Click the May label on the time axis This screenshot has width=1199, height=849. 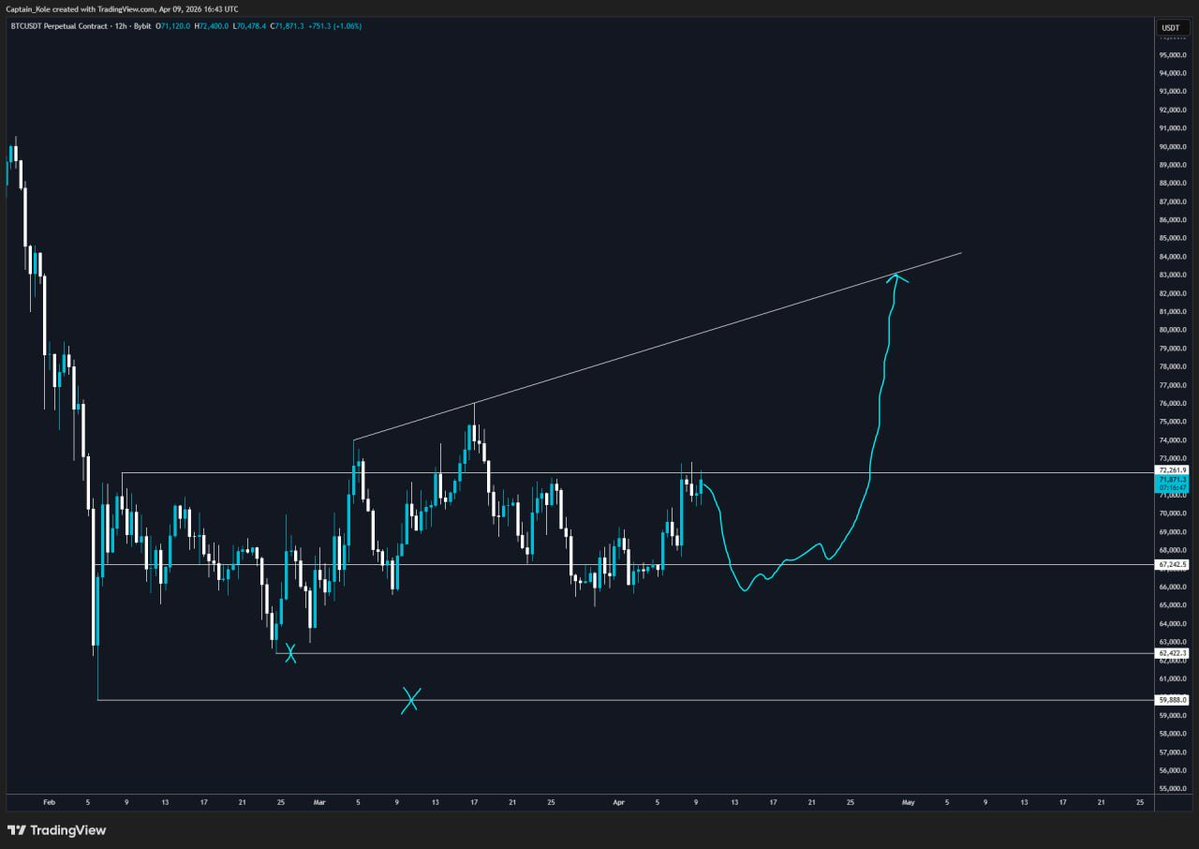(x=908, y=802)
